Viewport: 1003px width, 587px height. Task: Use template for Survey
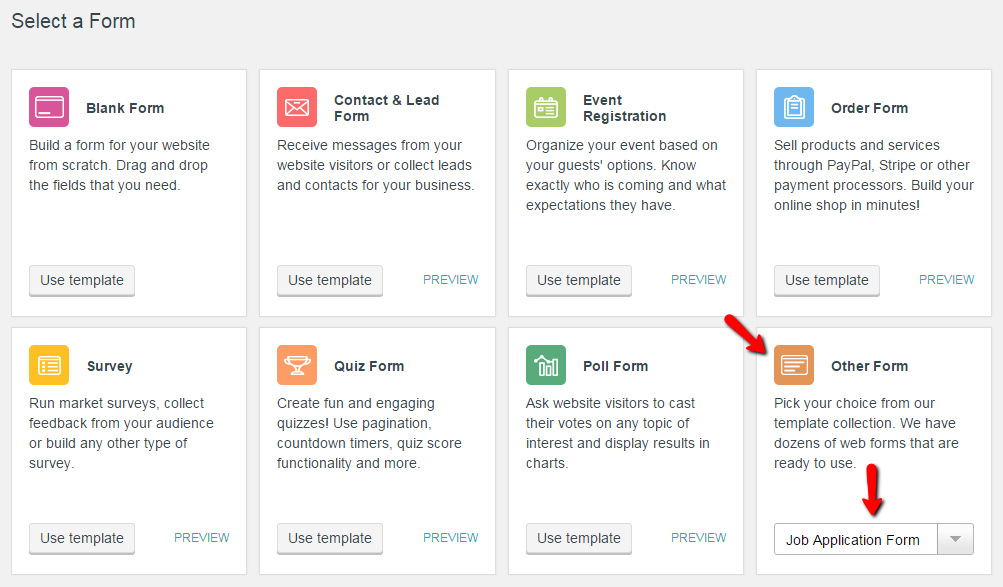point(82,538)
